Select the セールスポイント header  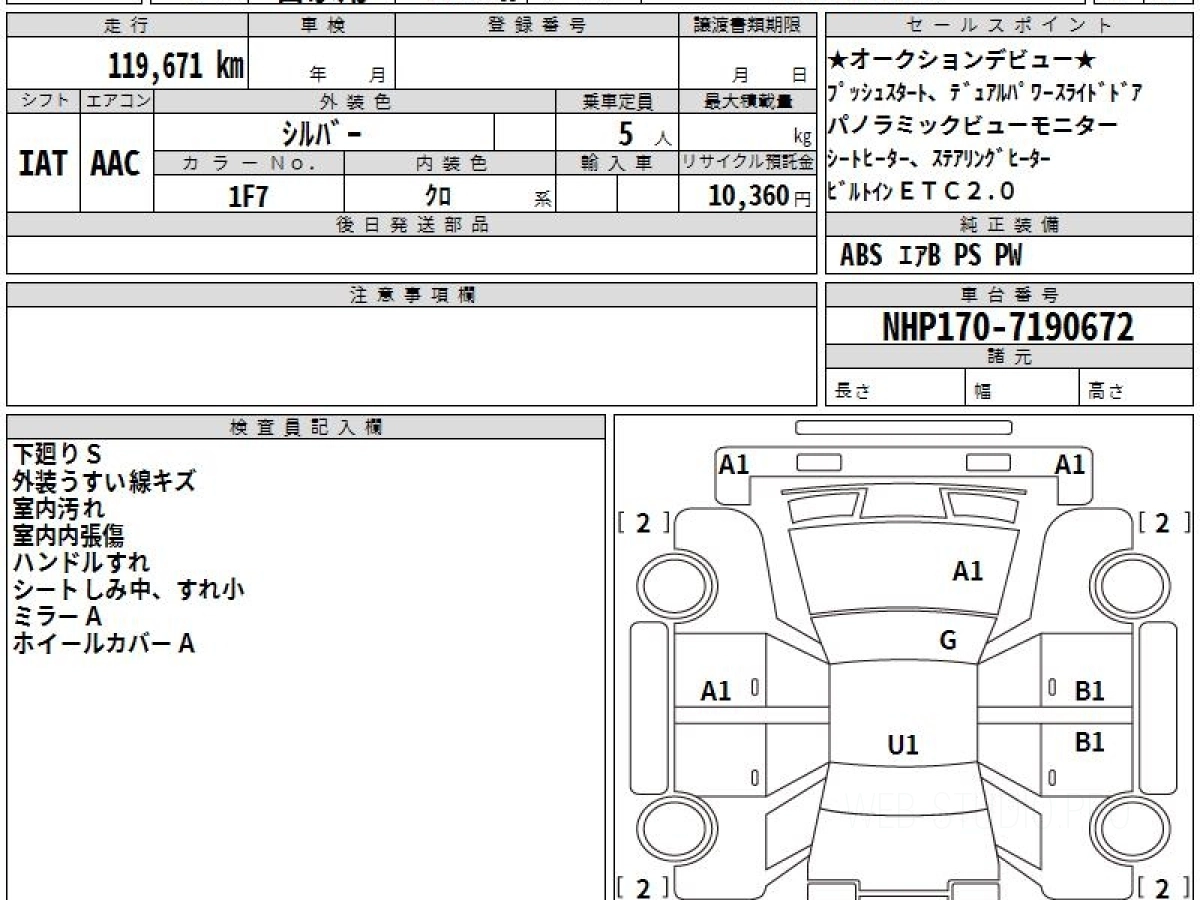(x=1010, y=26)
